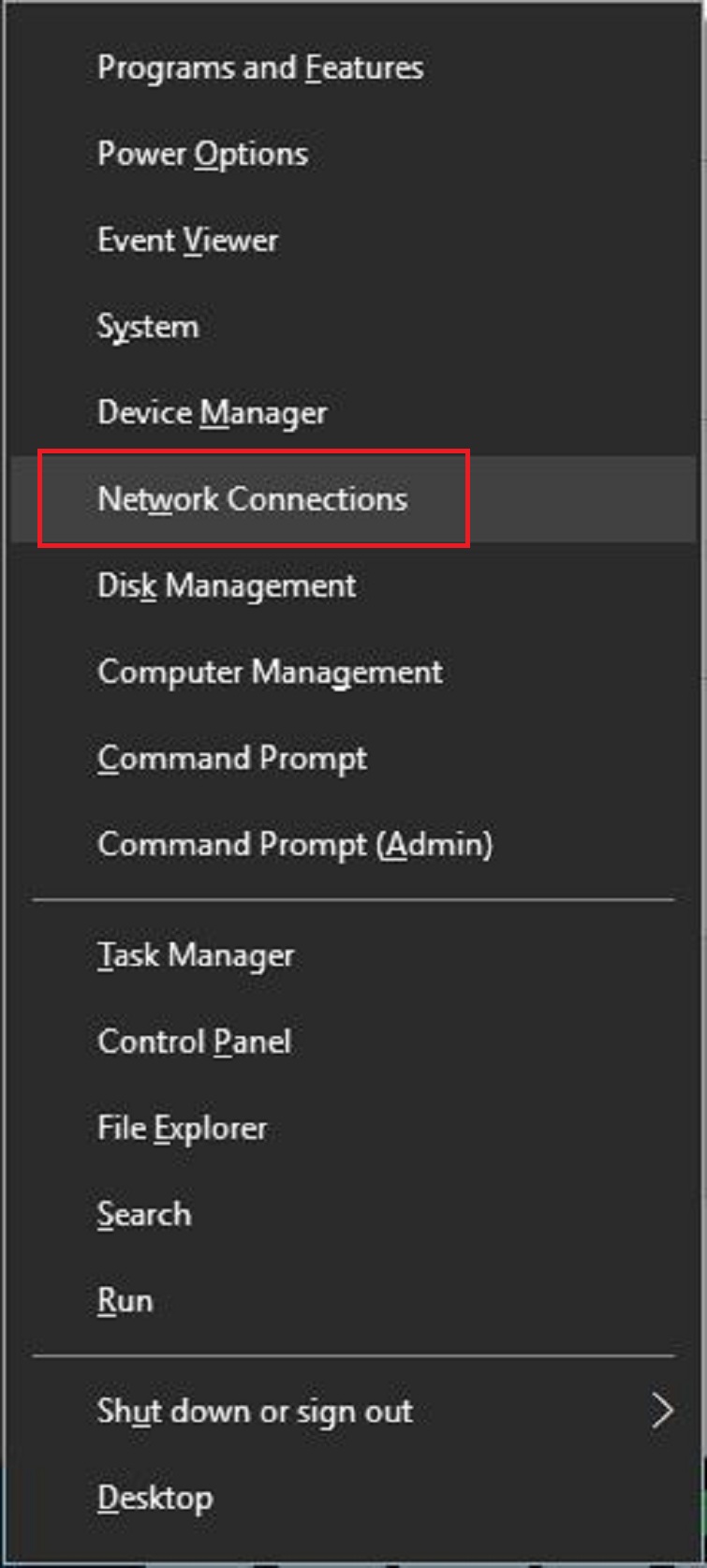
Task: Click the word Management in Disk Management
Action: pyautogui.click(x=260, y=586)
